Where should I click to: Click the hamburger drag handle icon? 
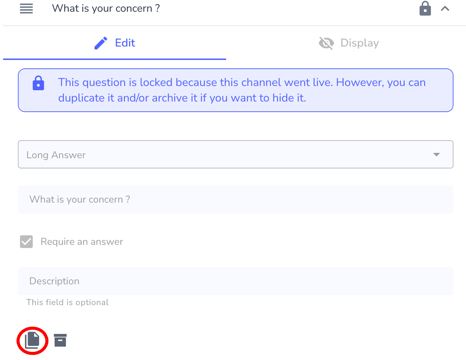pyautogui.click(x=26, y=8)
